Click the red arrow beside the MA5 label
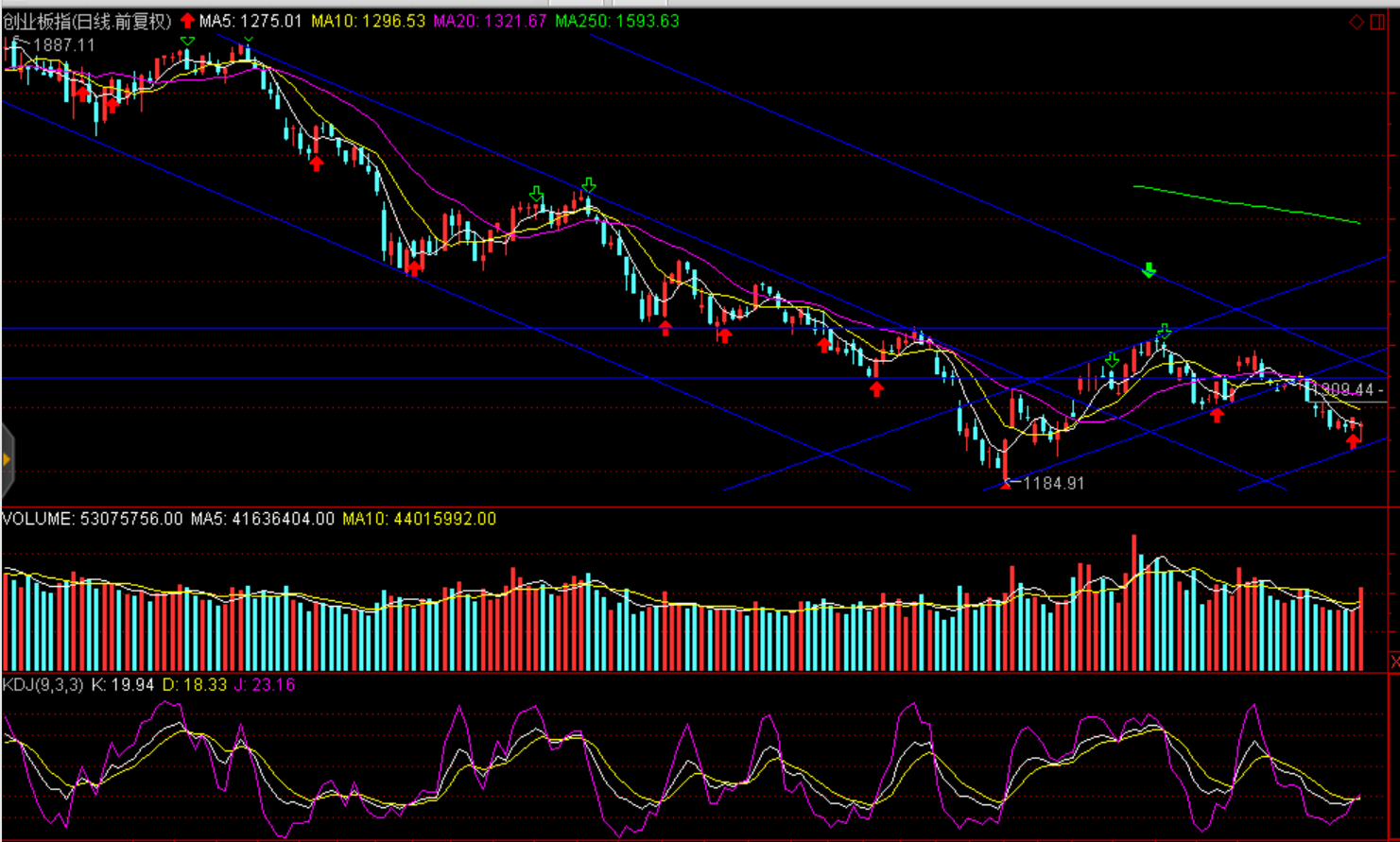 click(x=187, y=21)
